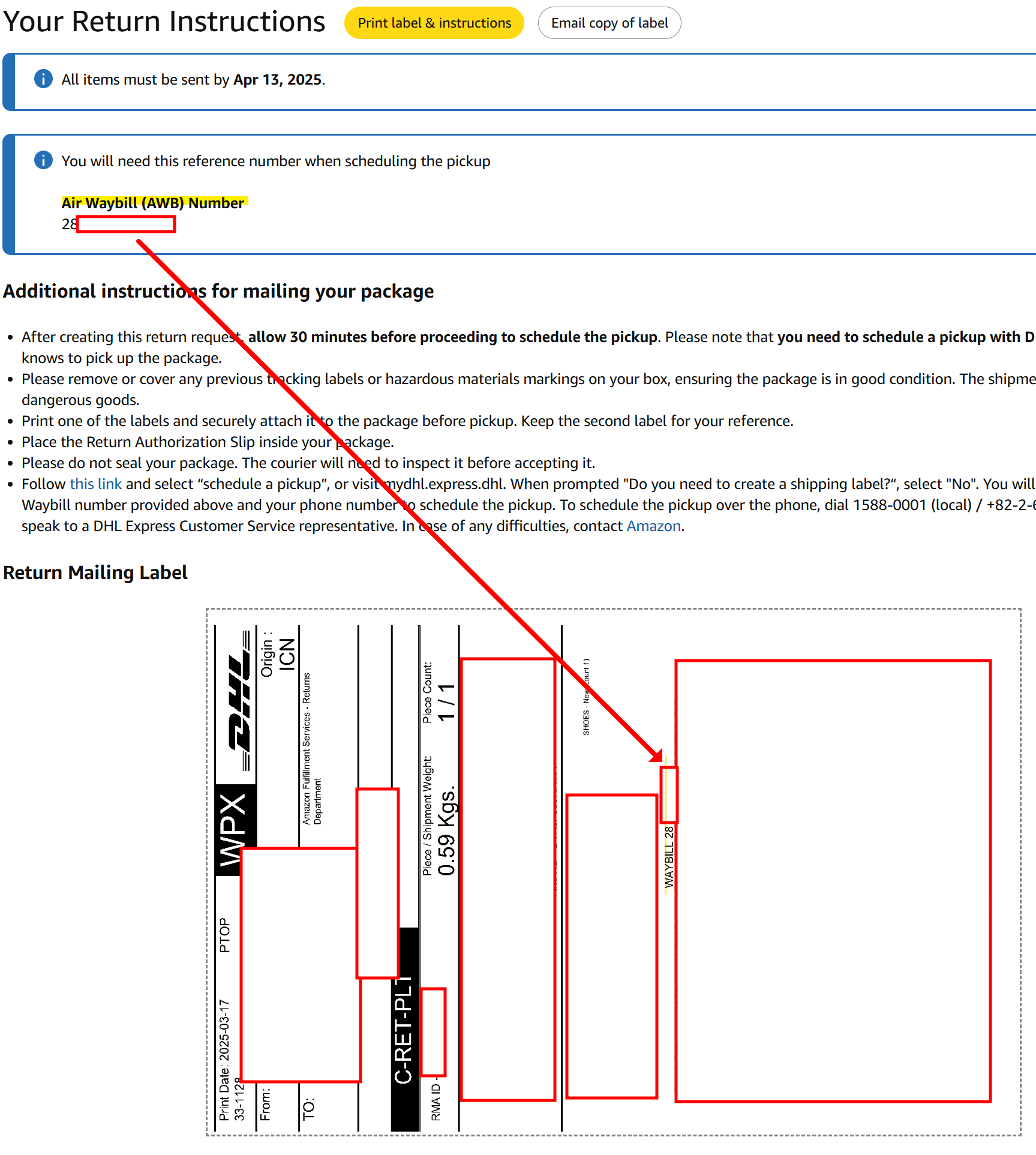Image resolution: width=1036 pixels, height=1155 pixels.
Task: Click the DHL logo on the label
Action: click(240, 700)
